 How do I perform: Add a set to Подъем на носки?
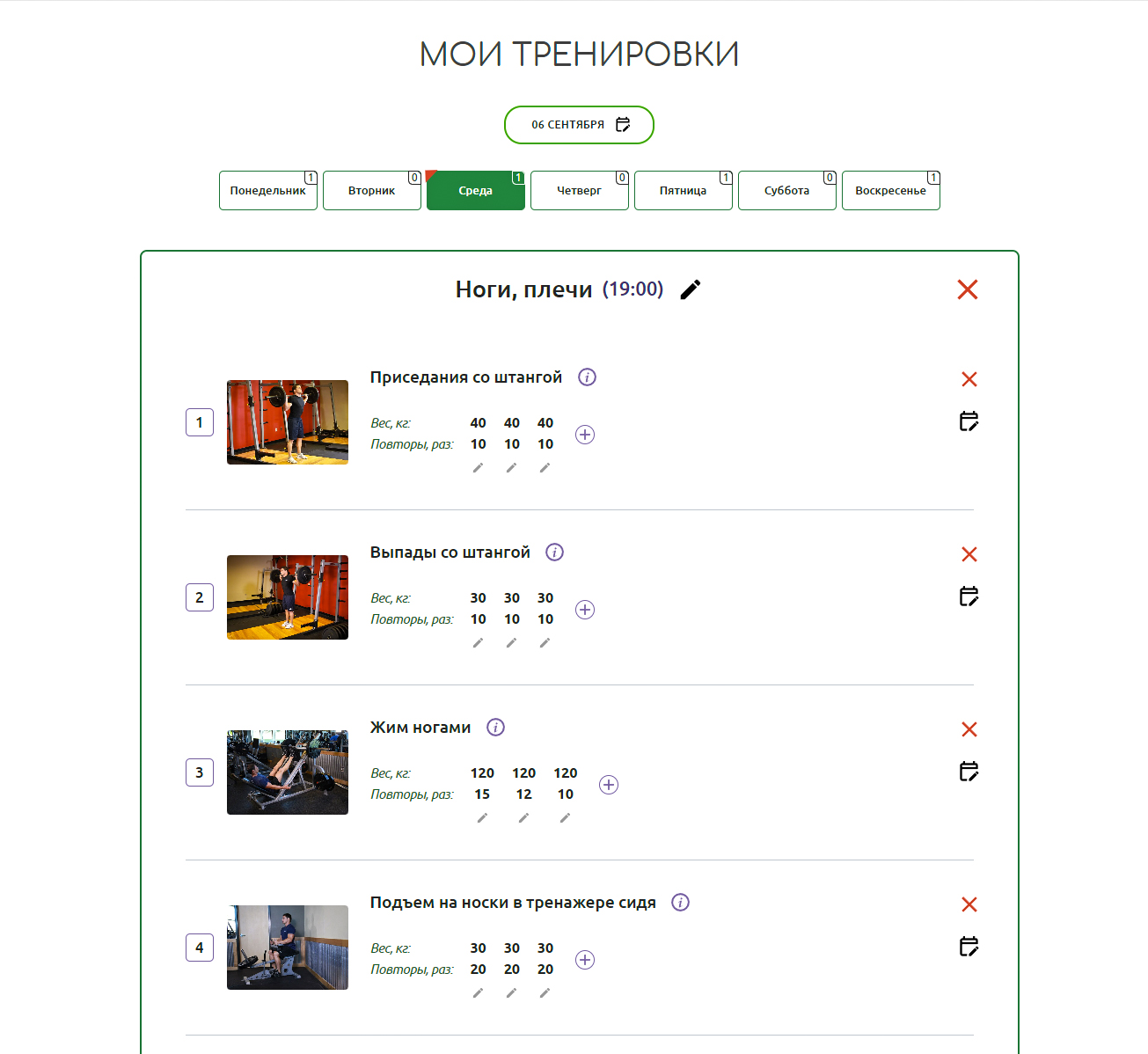pos(585,960)
